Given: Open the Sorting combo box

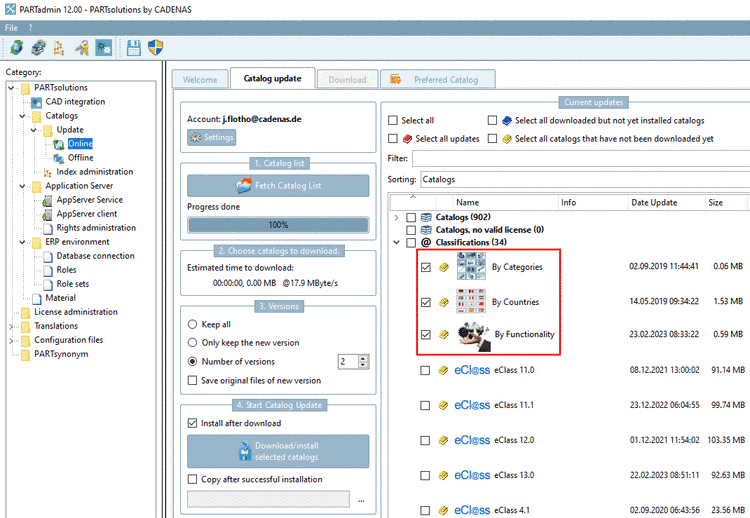Looking at the screenshot, I should (x=585, y=179).
